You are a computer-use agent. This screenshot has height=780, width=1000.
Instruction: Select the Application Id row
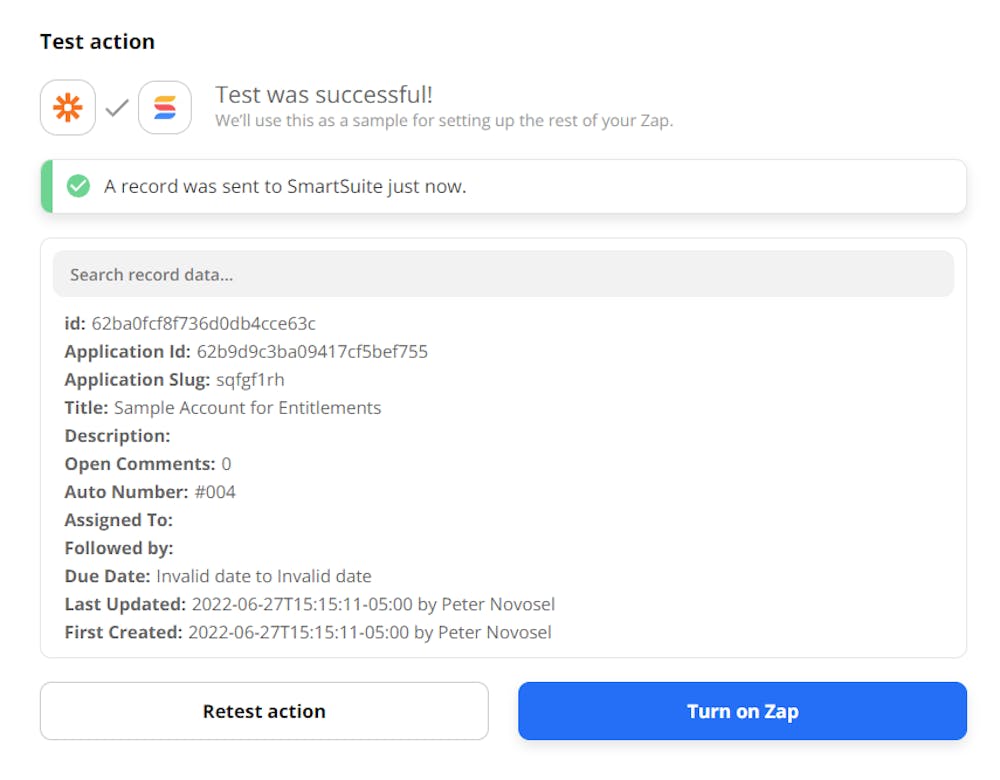point(246,352)
